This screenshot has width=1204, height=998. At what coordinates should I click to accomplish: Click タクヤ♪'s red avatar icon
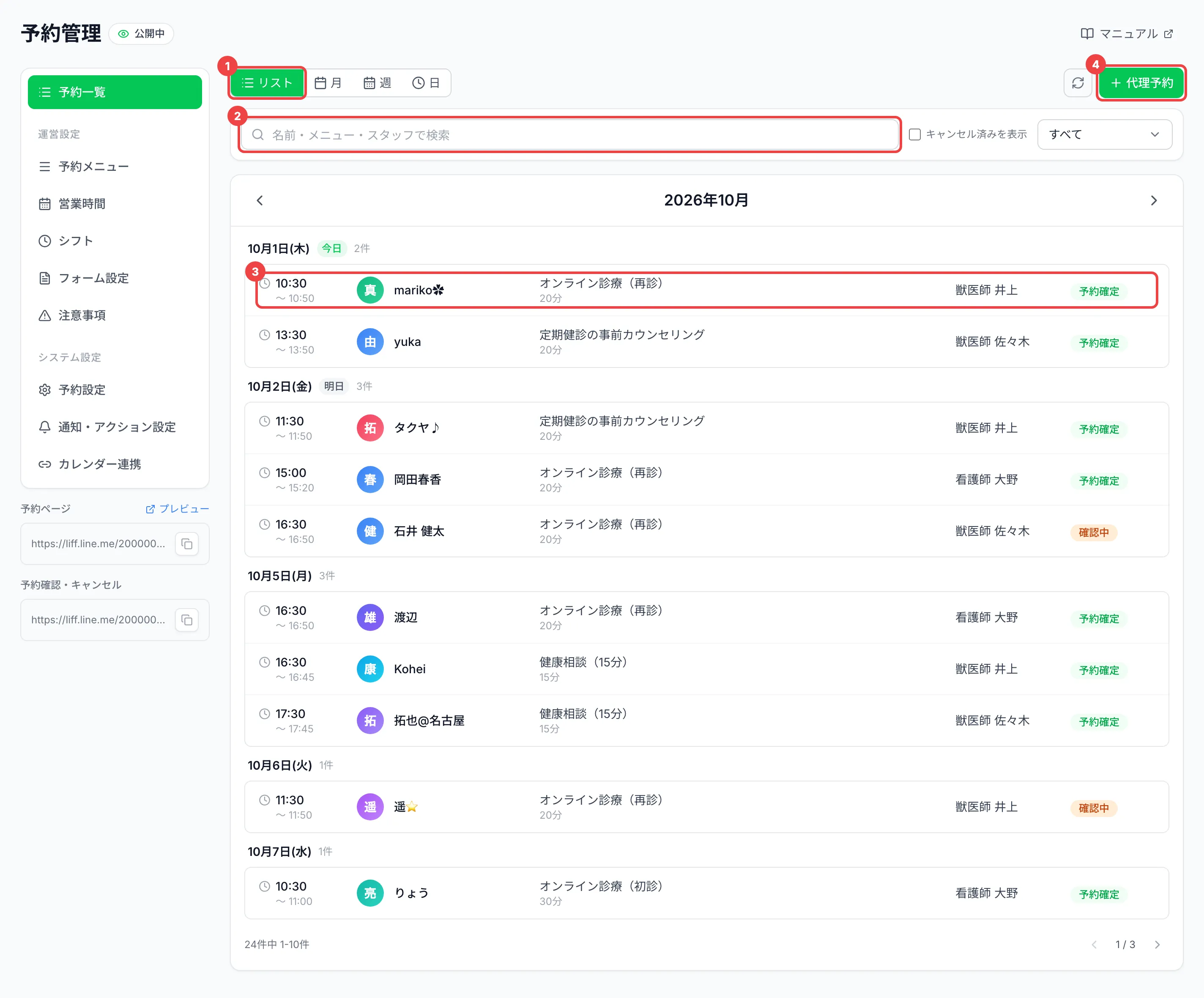coord(370,428)
